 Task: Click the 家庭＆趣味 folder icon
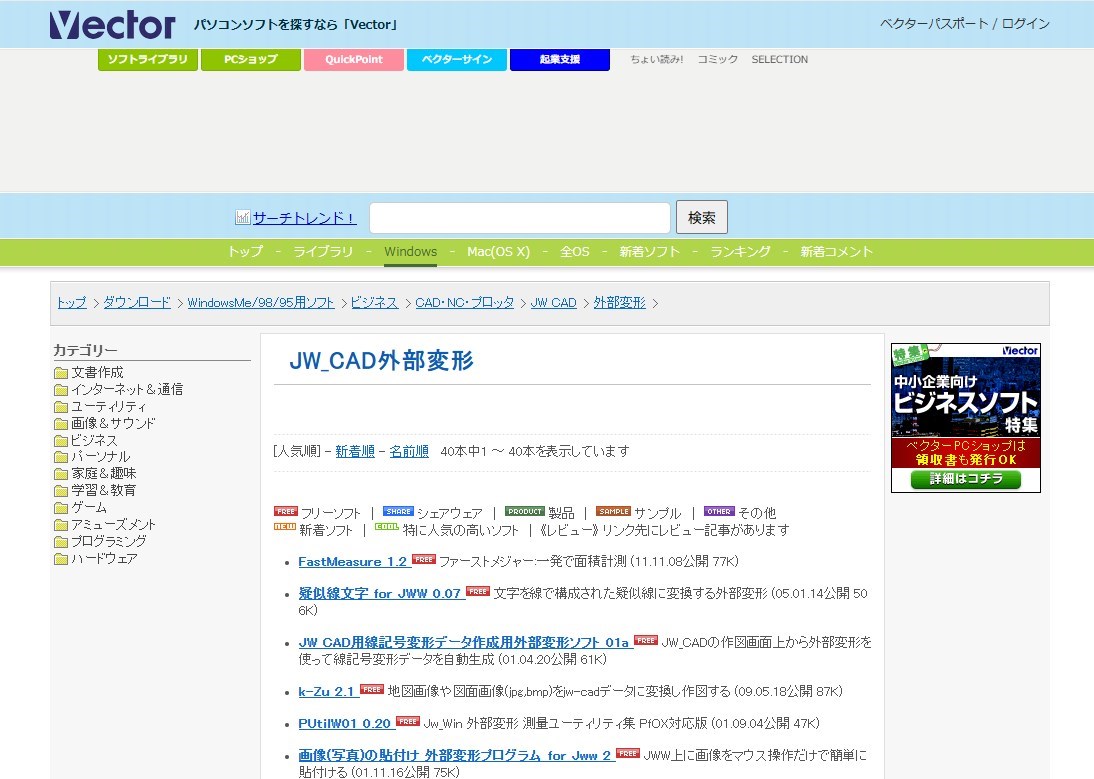(61, 474)
